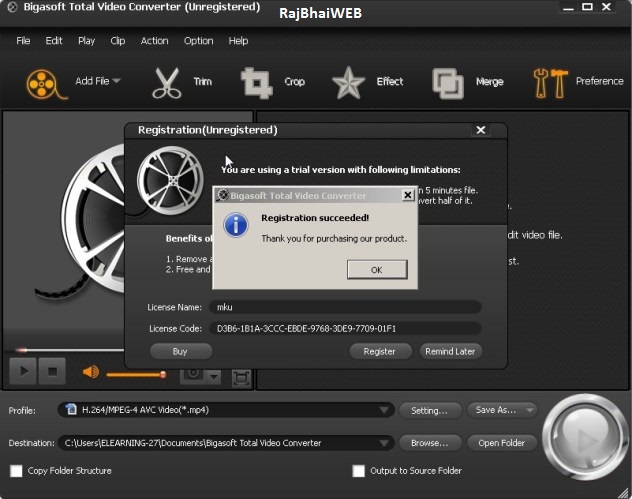Open the Effect star tool
The width and height of the screenshot is (632, 499).
coord(348,83)
